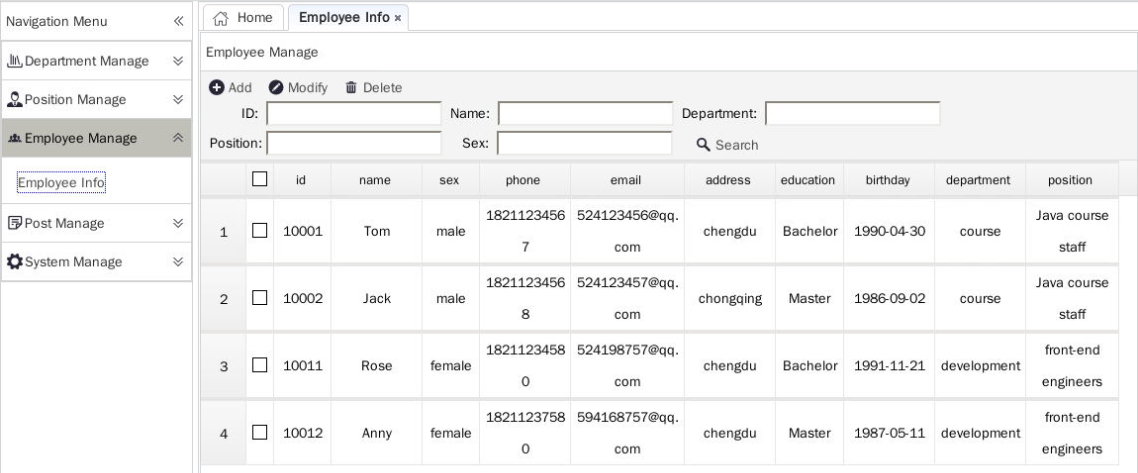Click birthday 1991-11-21
1138x473 pixels.
(x=890, y=366)
